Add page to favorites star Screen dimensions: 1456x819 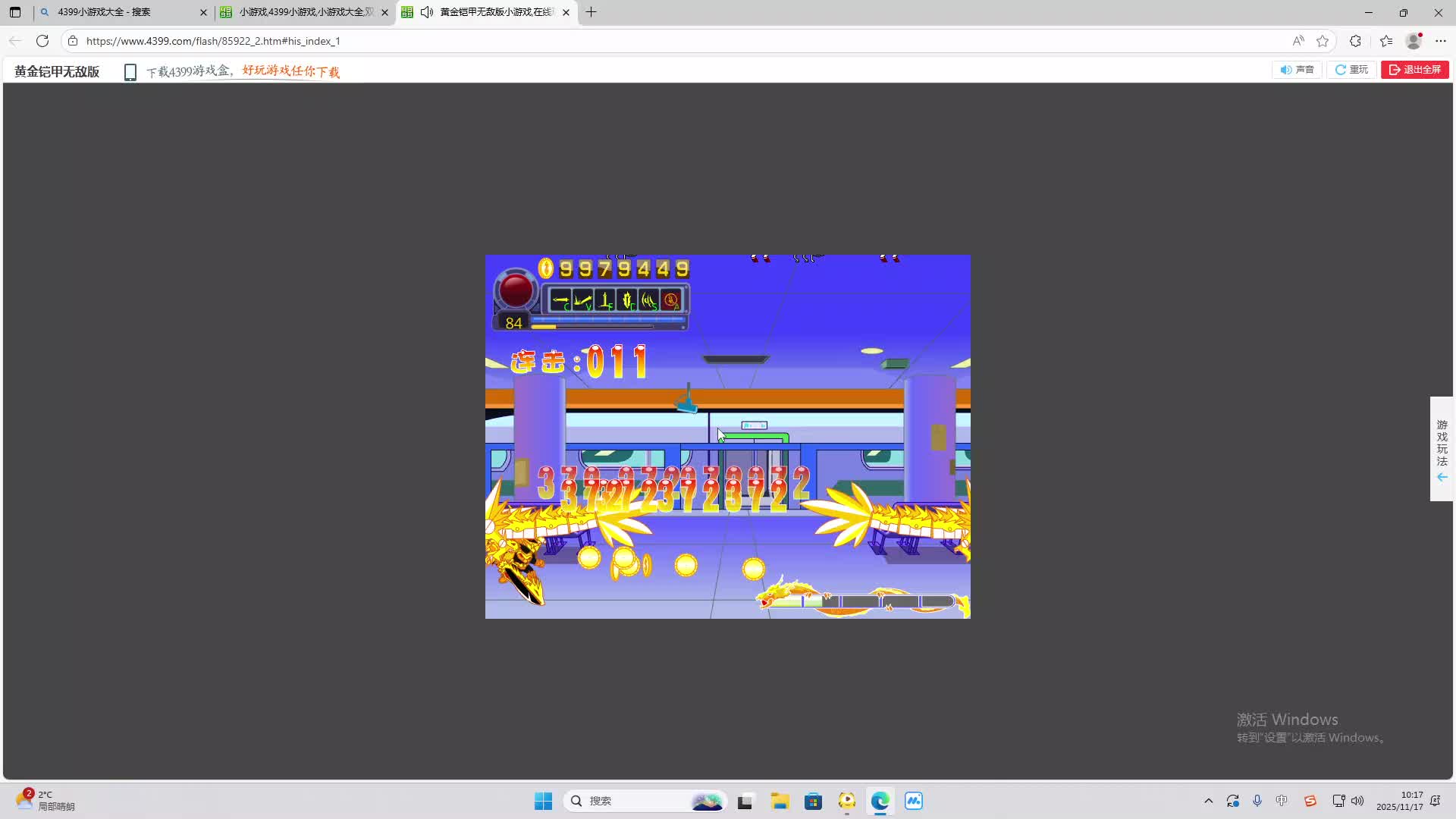[x=1323, y=41]
